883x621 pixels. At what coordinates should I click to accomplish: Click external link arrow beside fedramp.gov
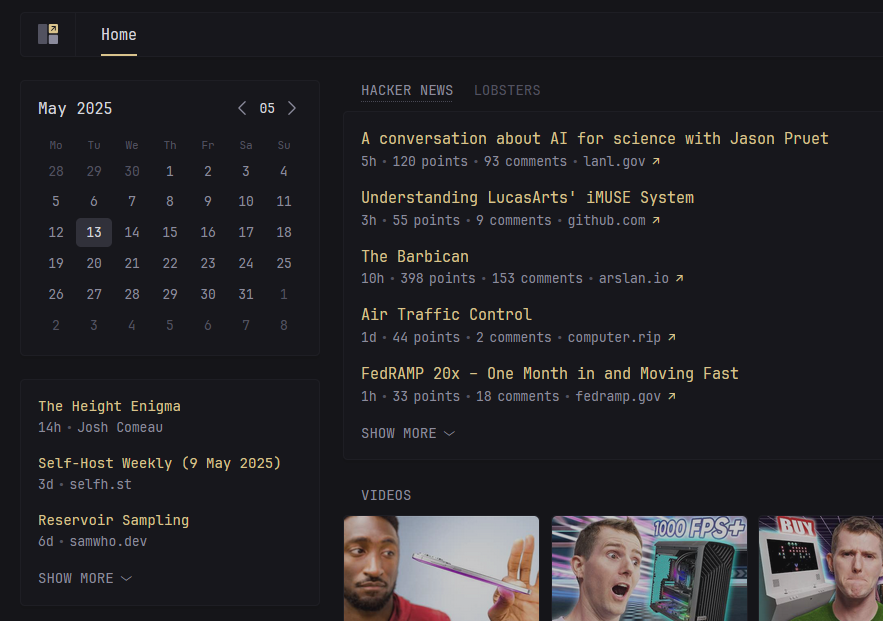pos(671,397)
